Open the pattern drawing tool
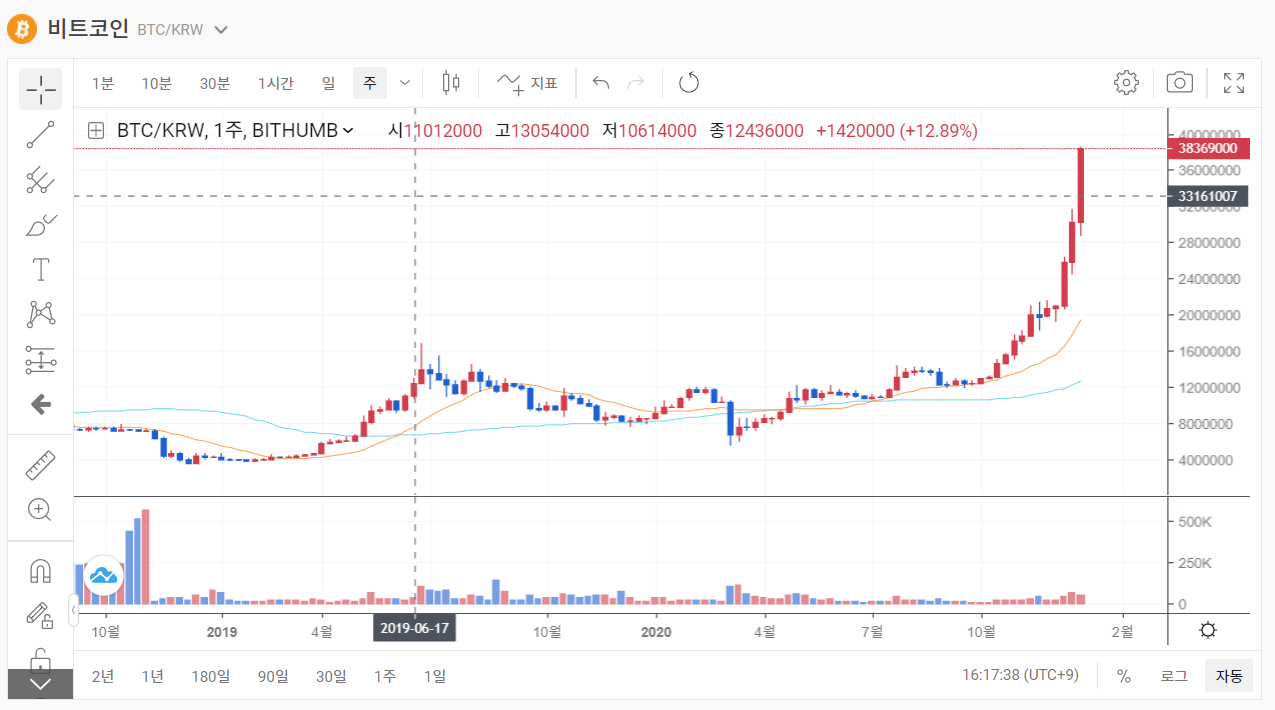The width and height of the screenshot is (1275, 710). pos(40,315)
